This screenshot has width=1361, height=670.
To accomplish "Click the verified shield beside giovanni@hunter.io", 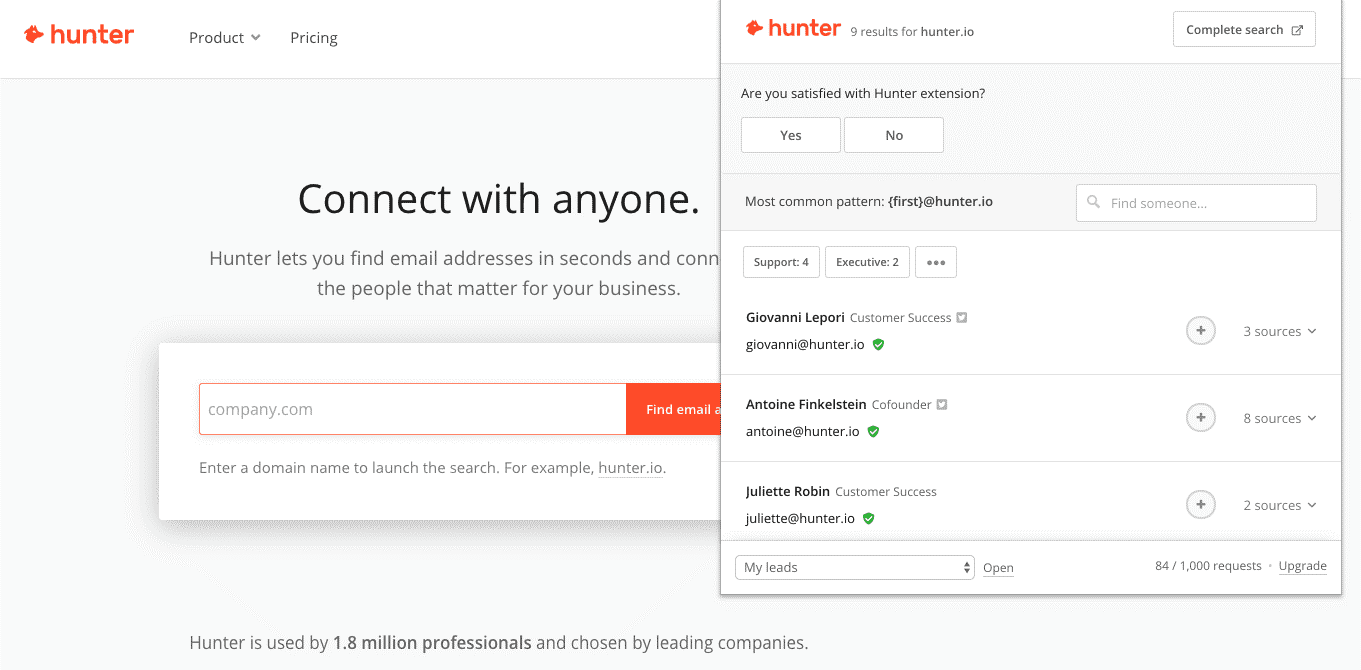I will (x=878, y=344).
